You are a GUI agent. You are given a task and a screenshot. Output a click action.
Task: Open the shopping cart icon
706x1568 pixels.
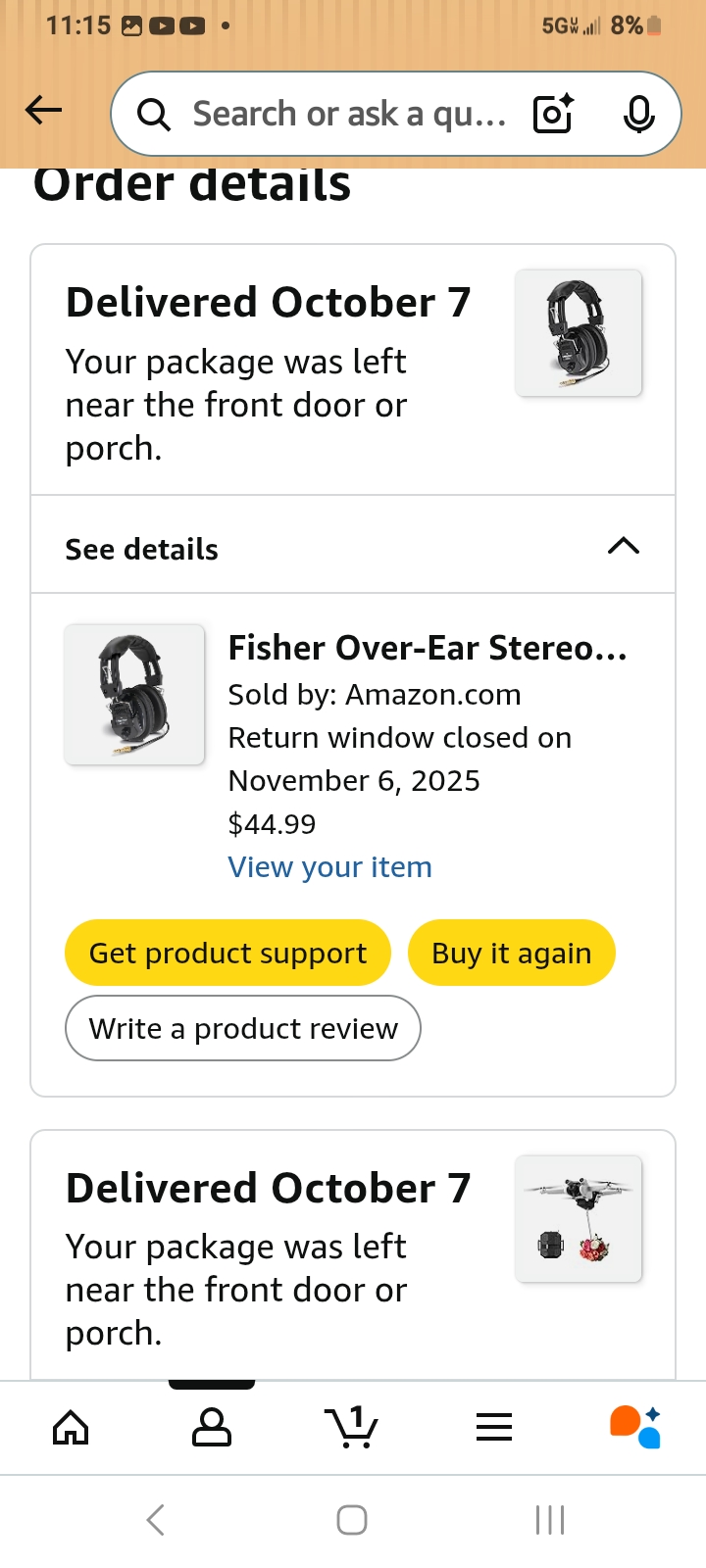click(351, 1427)
